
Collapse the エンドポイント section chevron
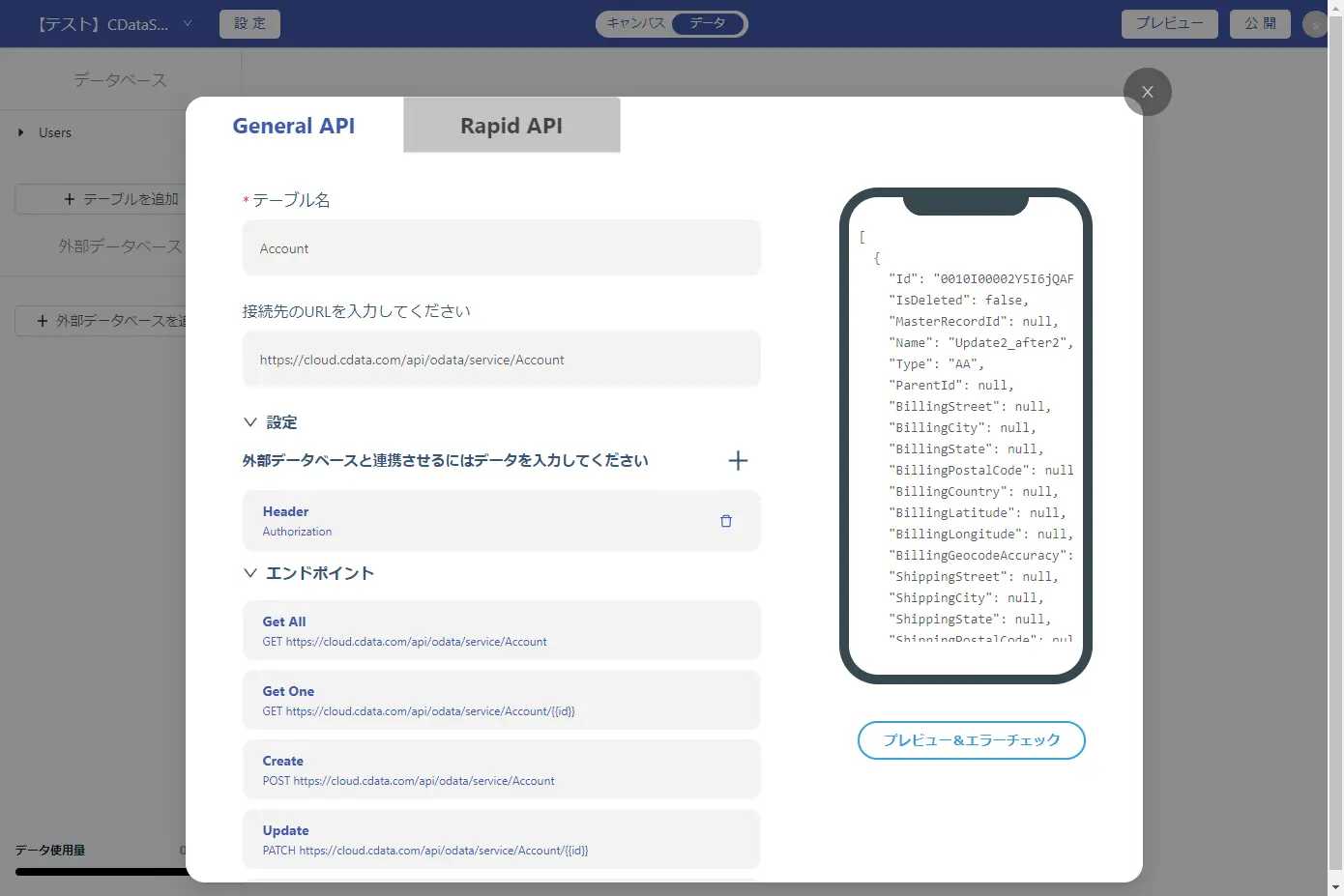(250, 573)
